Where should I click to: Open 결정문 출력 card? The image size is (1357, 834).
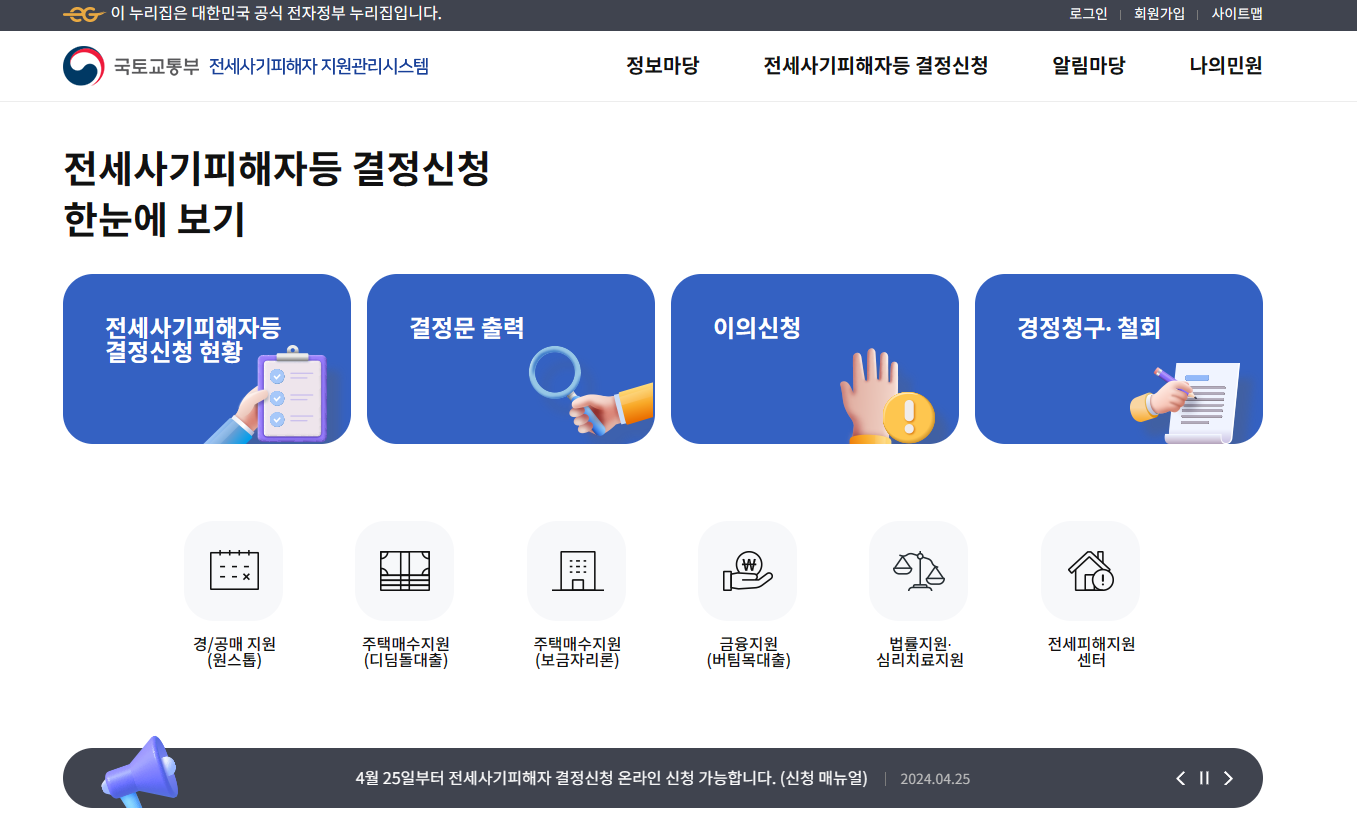511,359
